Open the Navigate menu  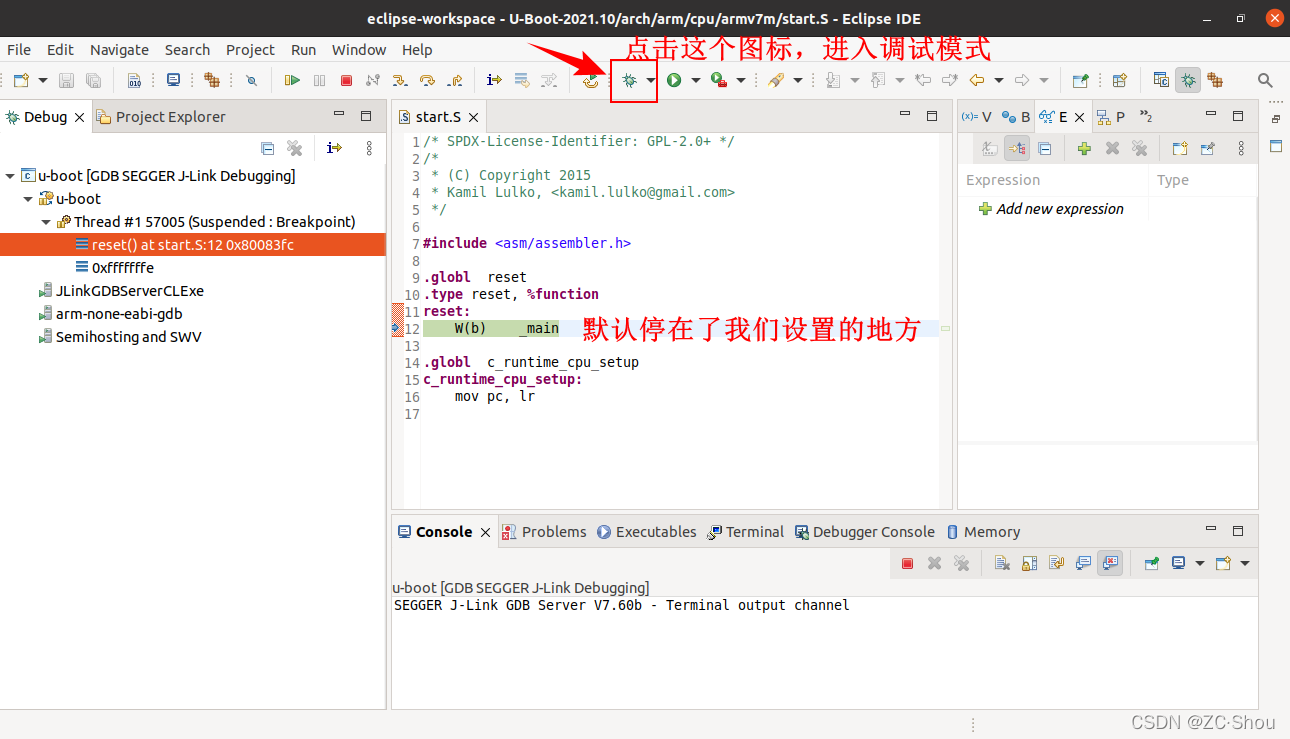pyautogui.click(x=119, y=49)
